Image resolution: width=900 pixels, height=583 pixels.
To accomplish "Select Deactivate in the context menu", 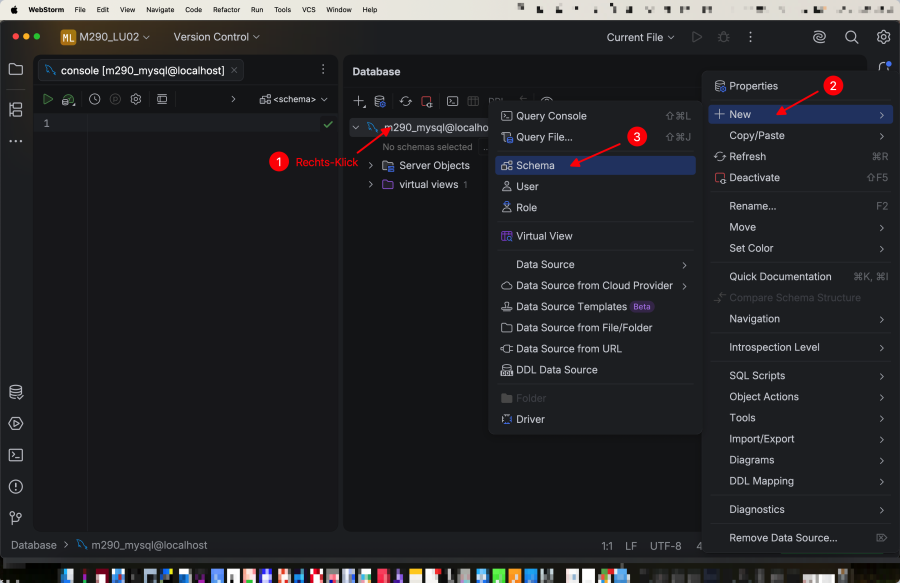I will (800, 178).
